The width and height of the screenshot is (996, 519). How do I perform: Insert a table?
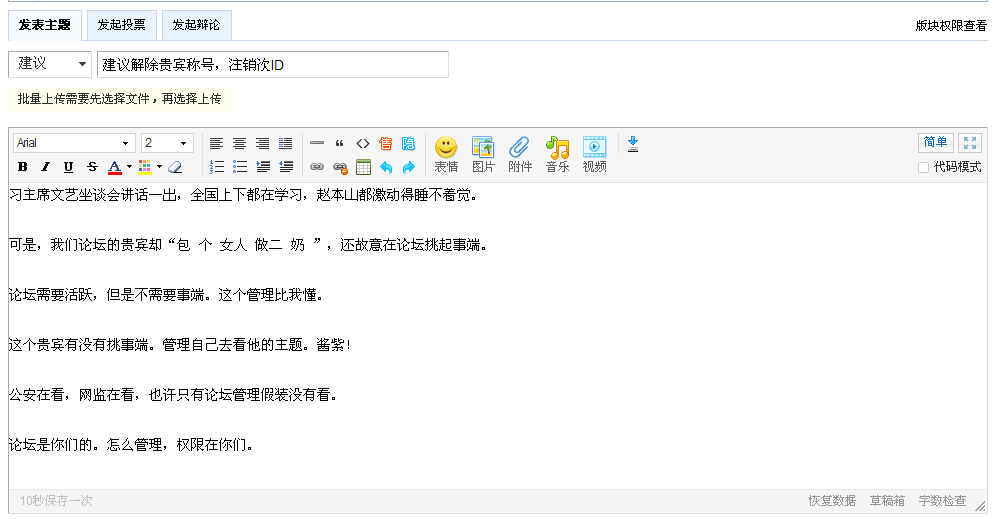pos(363,167)
